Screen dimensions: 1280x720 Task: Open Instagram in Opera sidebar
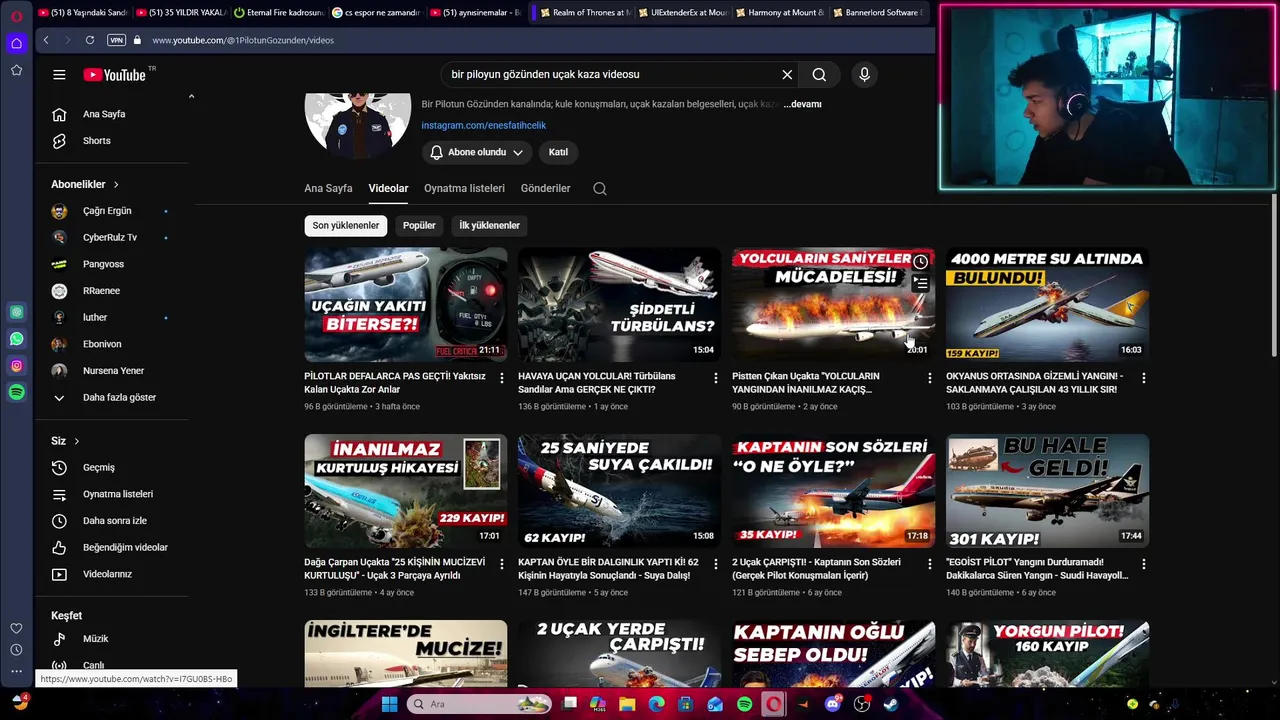(x=17, y=366)
